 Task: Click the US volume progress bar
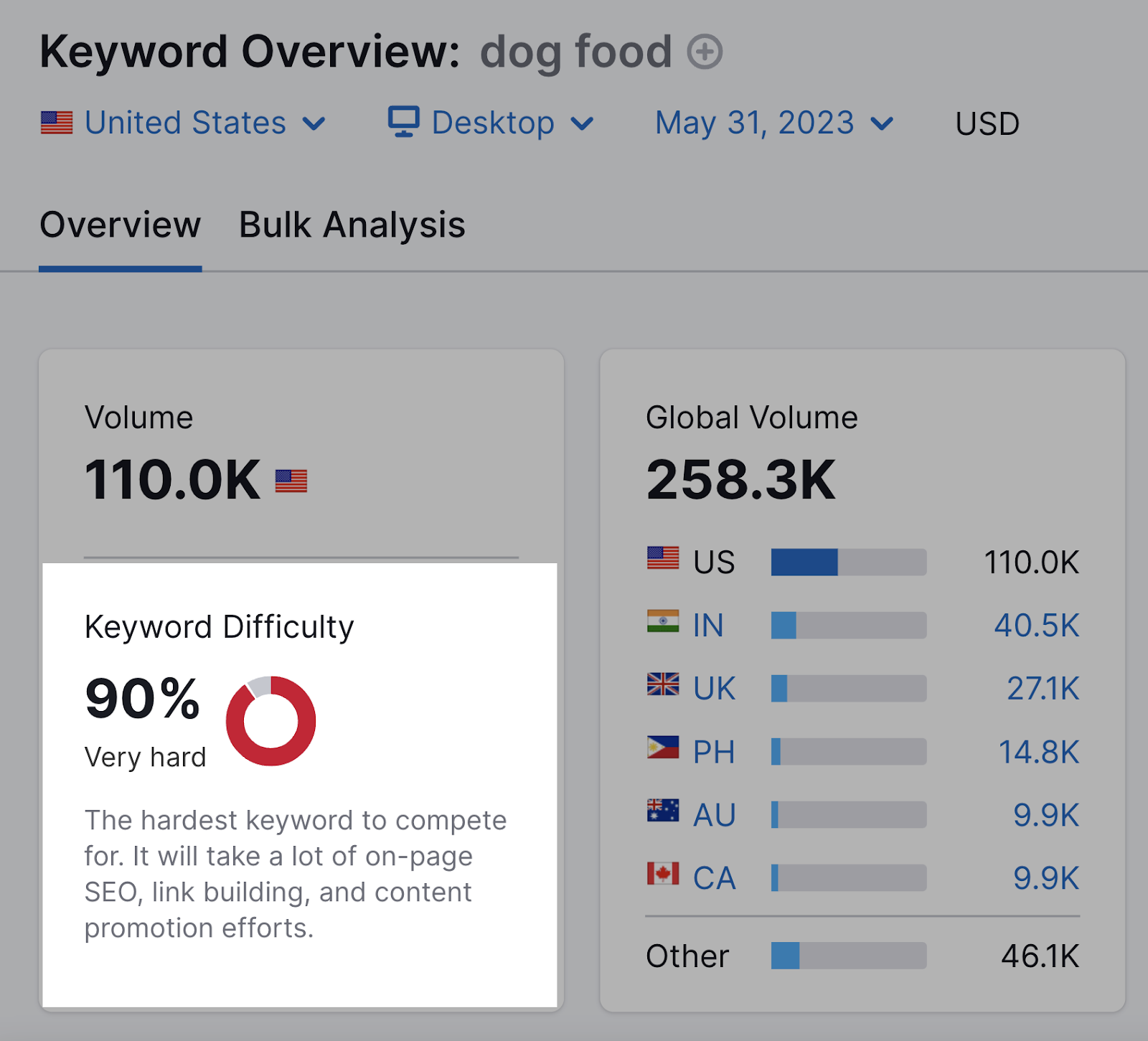[x=848, y=562]
